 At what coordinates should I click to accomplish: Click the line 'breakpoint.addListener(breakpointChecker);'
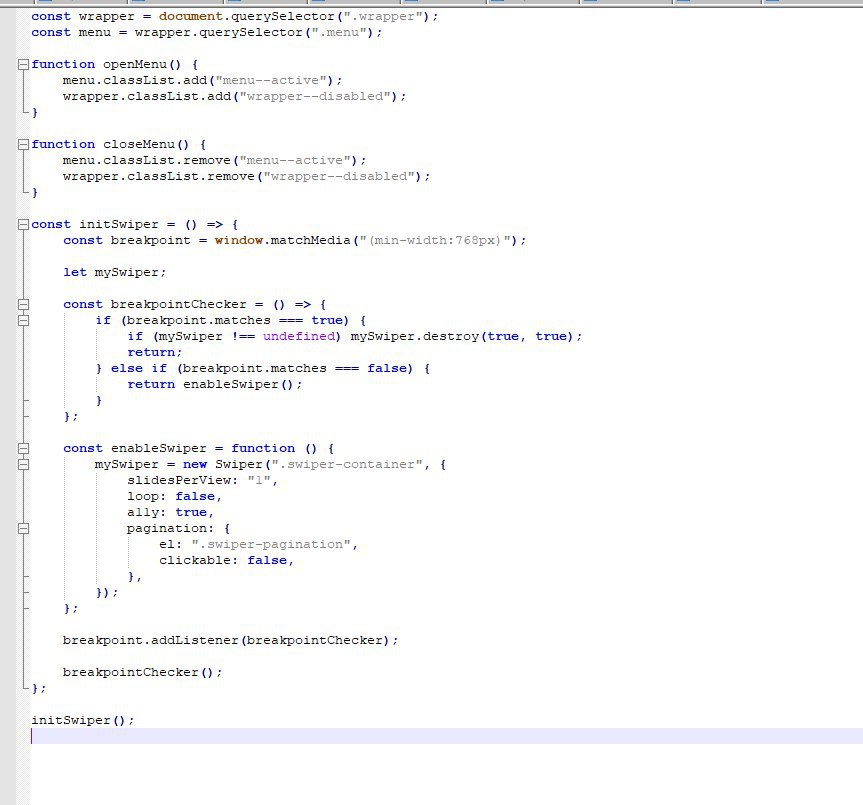231,640
